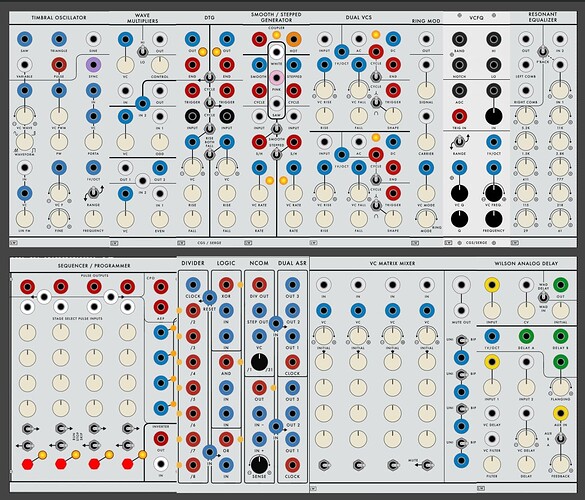Click the red TRIG IN jack on VCFQ

pos(459,116)
